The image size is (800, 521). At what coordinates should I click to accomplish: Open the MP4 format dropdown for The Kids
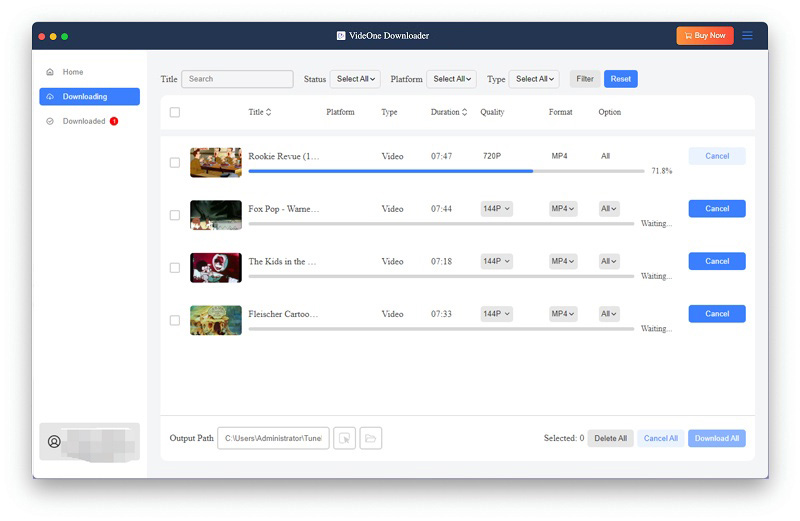coord(563,261)
